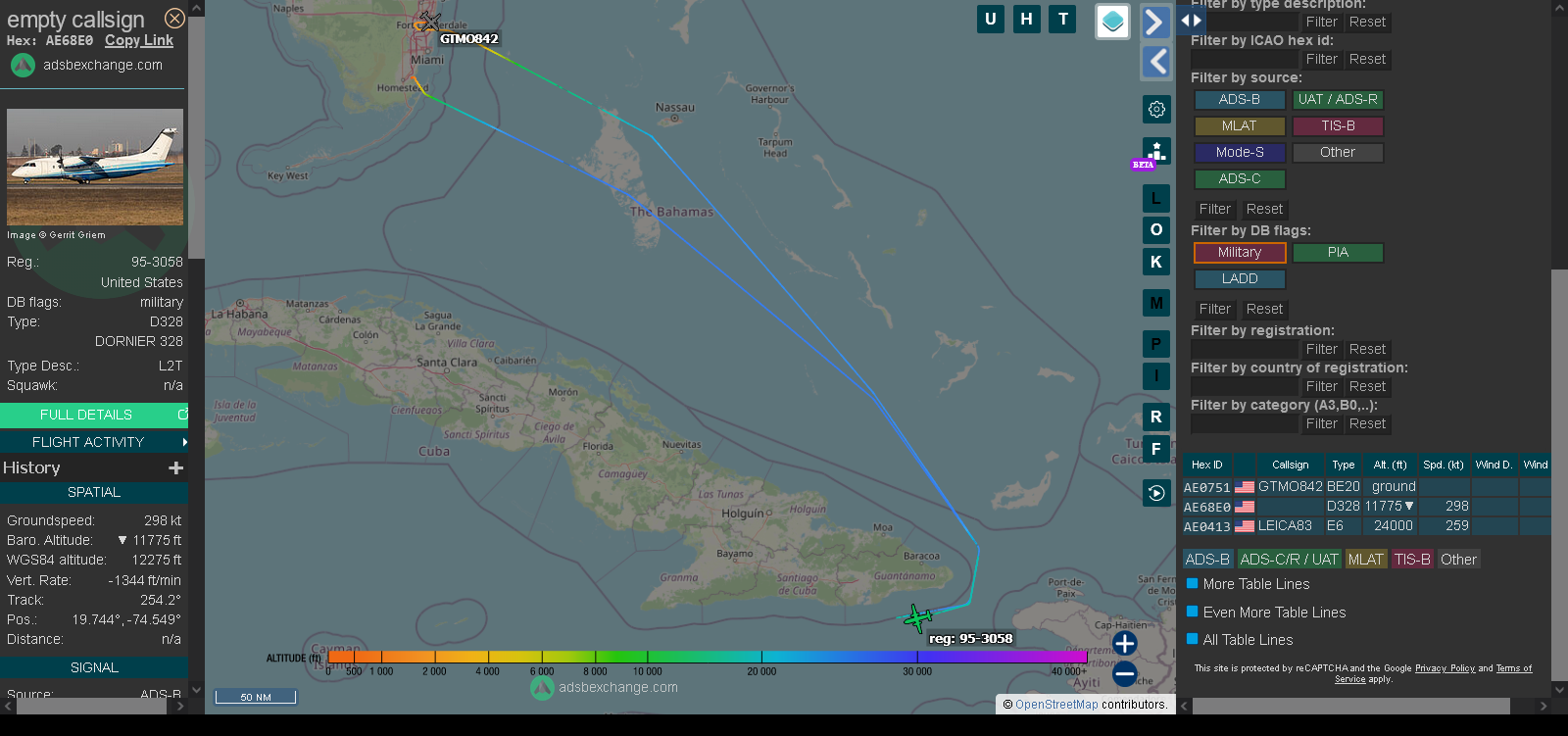Expand the FLIGHT ACTIVITY section

[x=94, y=442]
